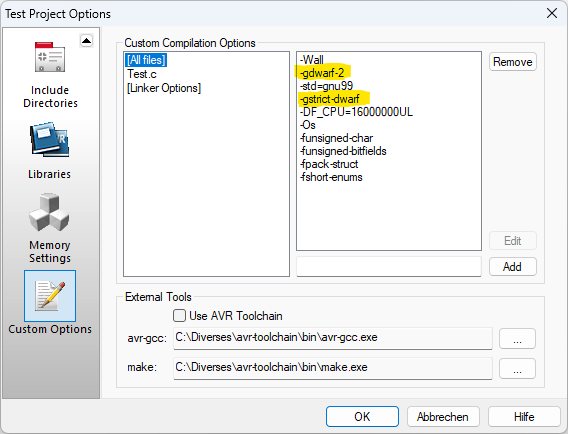Image resolution: width=568 pixels, height=434 pixels.
Task: Click the Add button
Action: 513,267
